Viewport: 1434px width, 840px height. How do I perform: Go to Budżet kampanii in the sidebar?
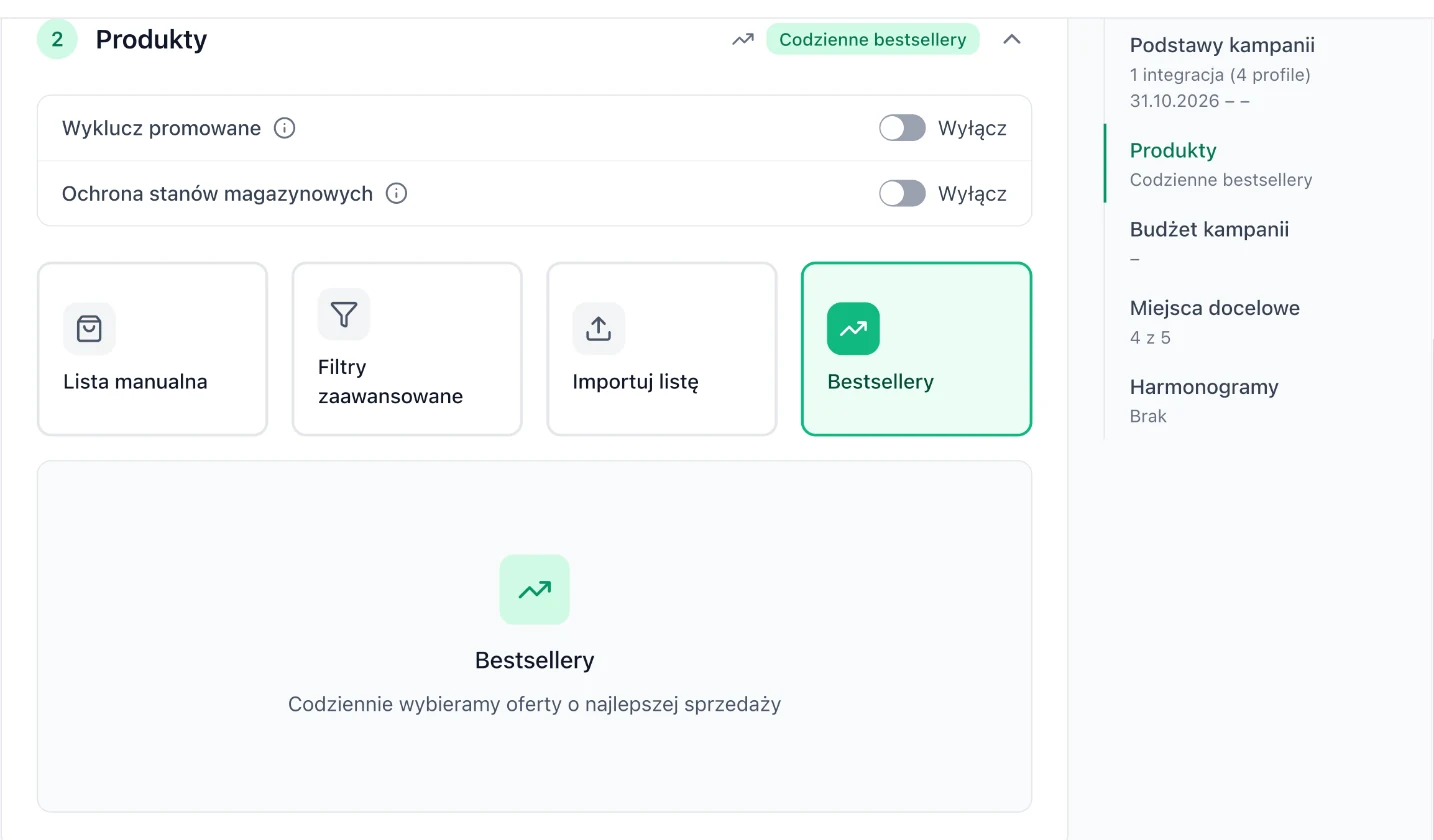(1209, 229)
